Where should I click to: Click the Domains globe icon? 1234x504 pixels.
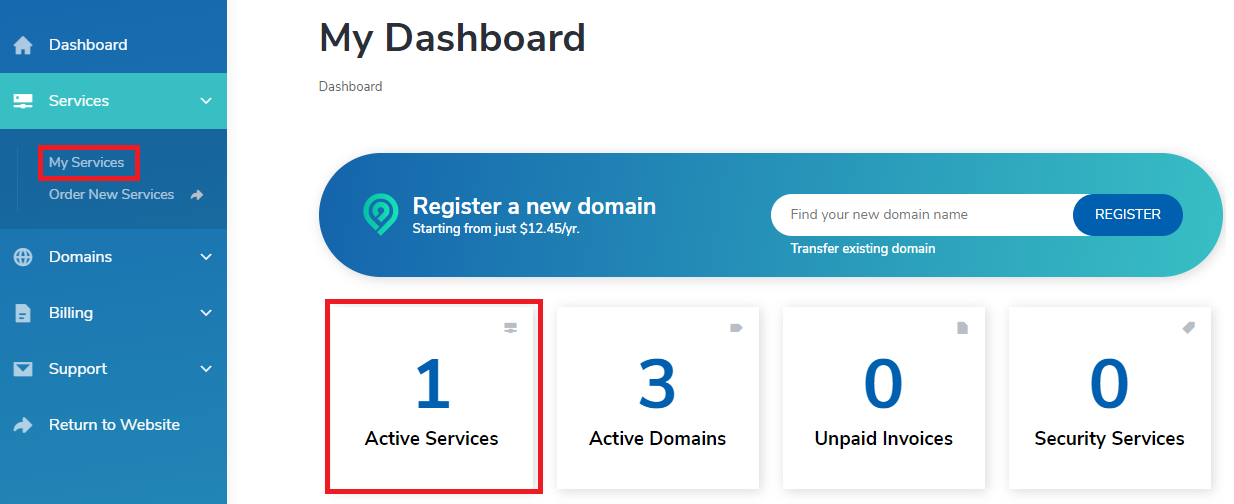click(23, 257)
